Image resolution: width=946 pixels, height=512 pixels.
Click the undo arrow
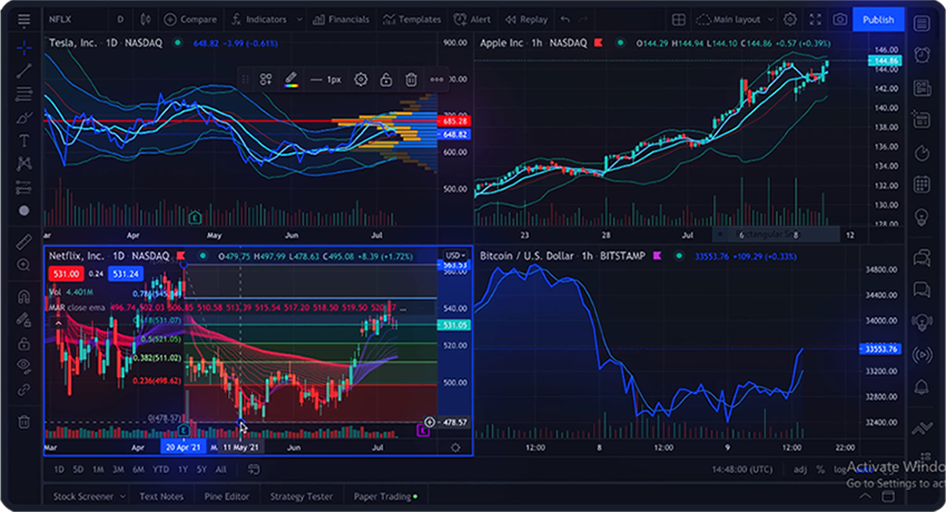click(x=565, y=19)
